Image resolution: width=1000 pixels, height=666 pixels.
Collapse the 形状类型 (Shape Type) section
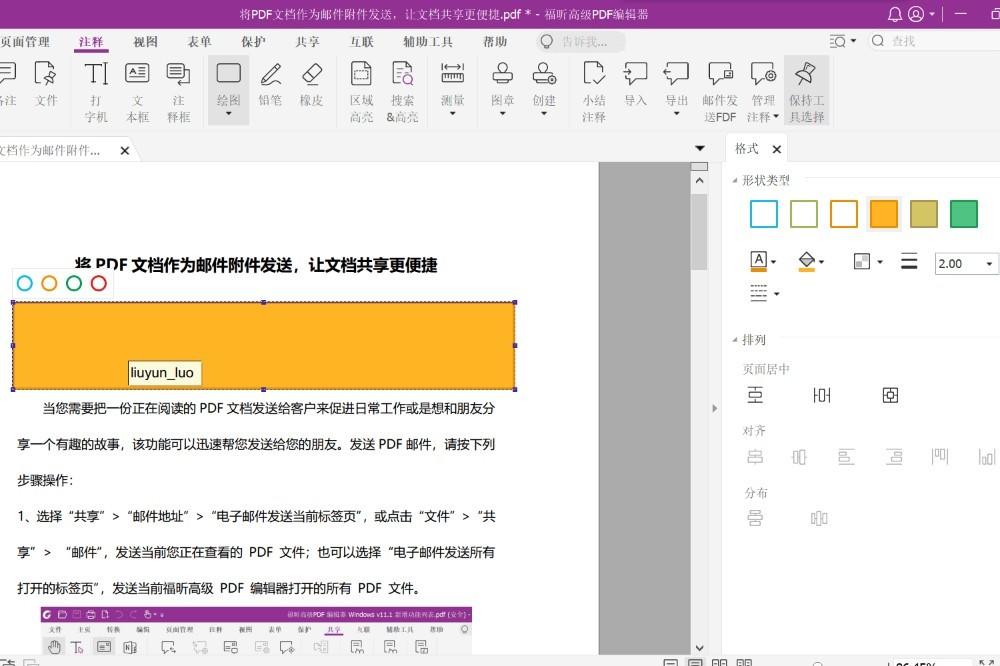pos(735,181)
